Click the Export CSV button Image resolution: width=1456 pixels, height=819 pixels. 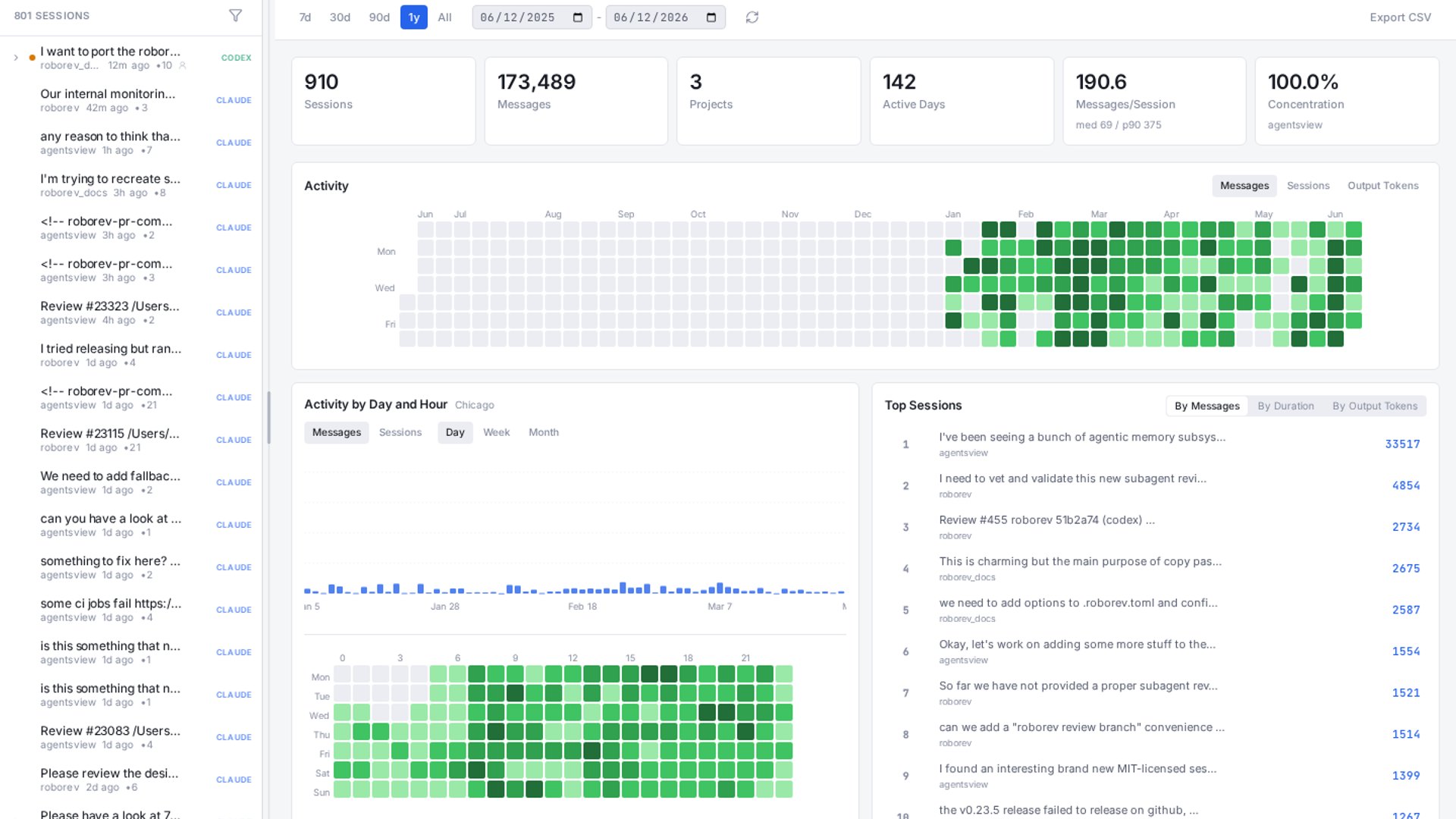coord(1400,17)
